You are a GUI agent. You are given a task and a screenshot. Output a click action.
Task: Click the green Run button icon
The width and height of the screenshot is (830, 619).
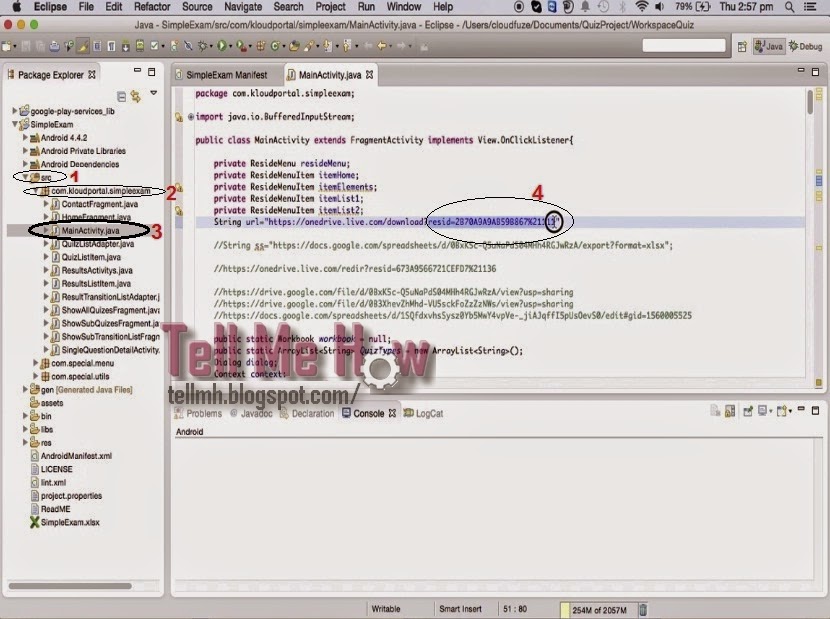tap(221, 47)
